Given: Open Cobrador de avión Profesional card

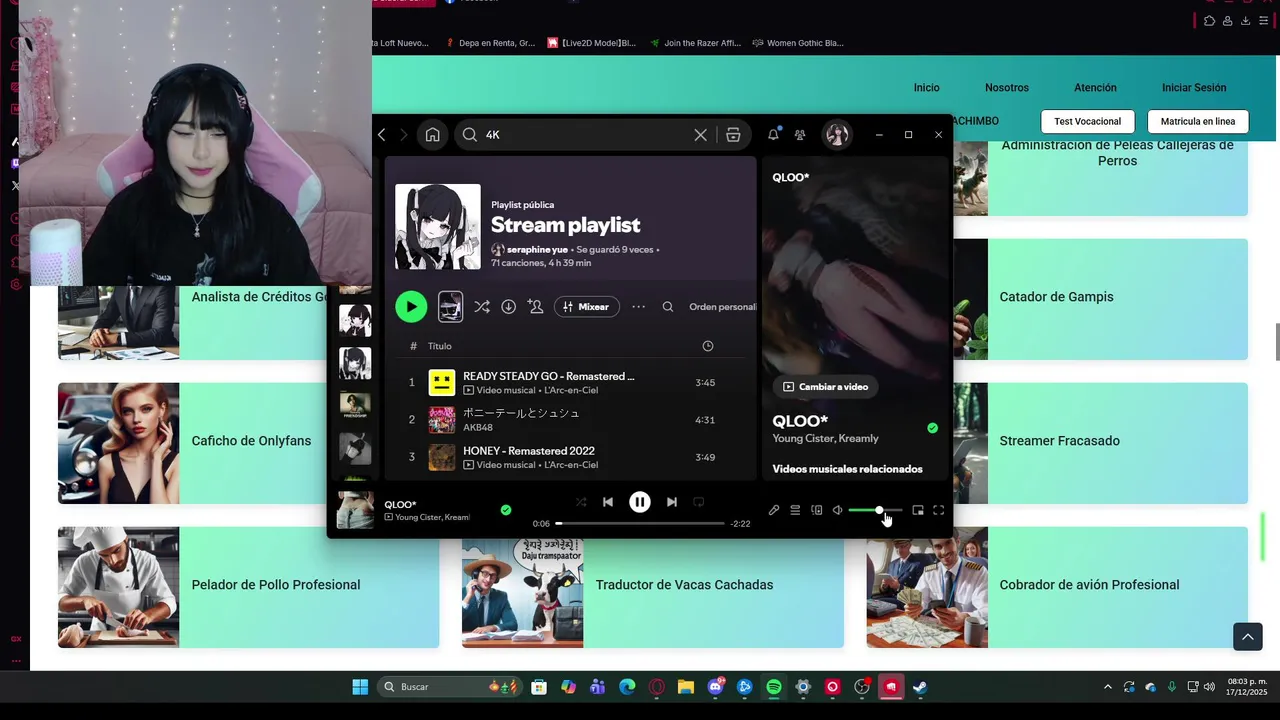Looking at the screenshot, I should point(1057,587).
